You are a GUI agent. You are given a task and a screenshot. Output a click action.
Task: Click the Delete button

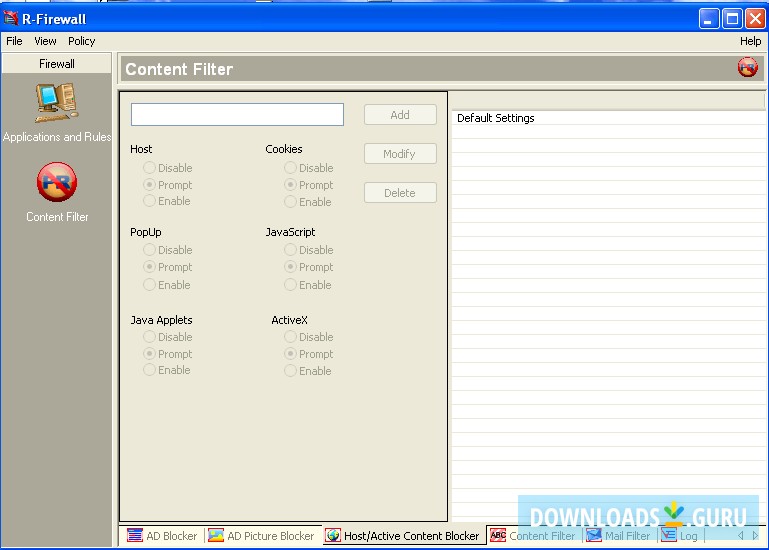[400, 193]
